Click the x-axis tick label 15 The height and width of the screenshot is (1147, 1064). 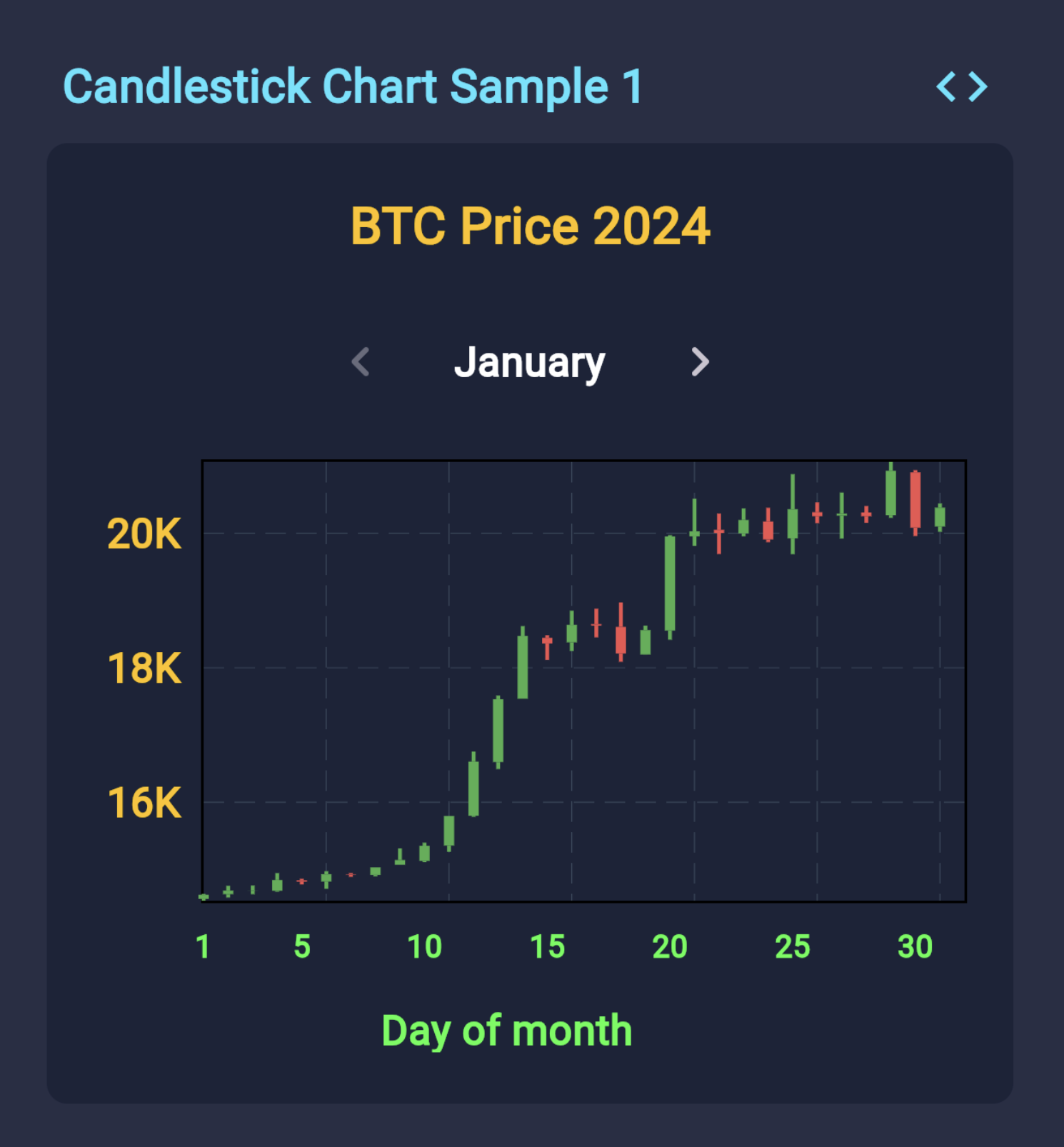click(x=547, y=947)
